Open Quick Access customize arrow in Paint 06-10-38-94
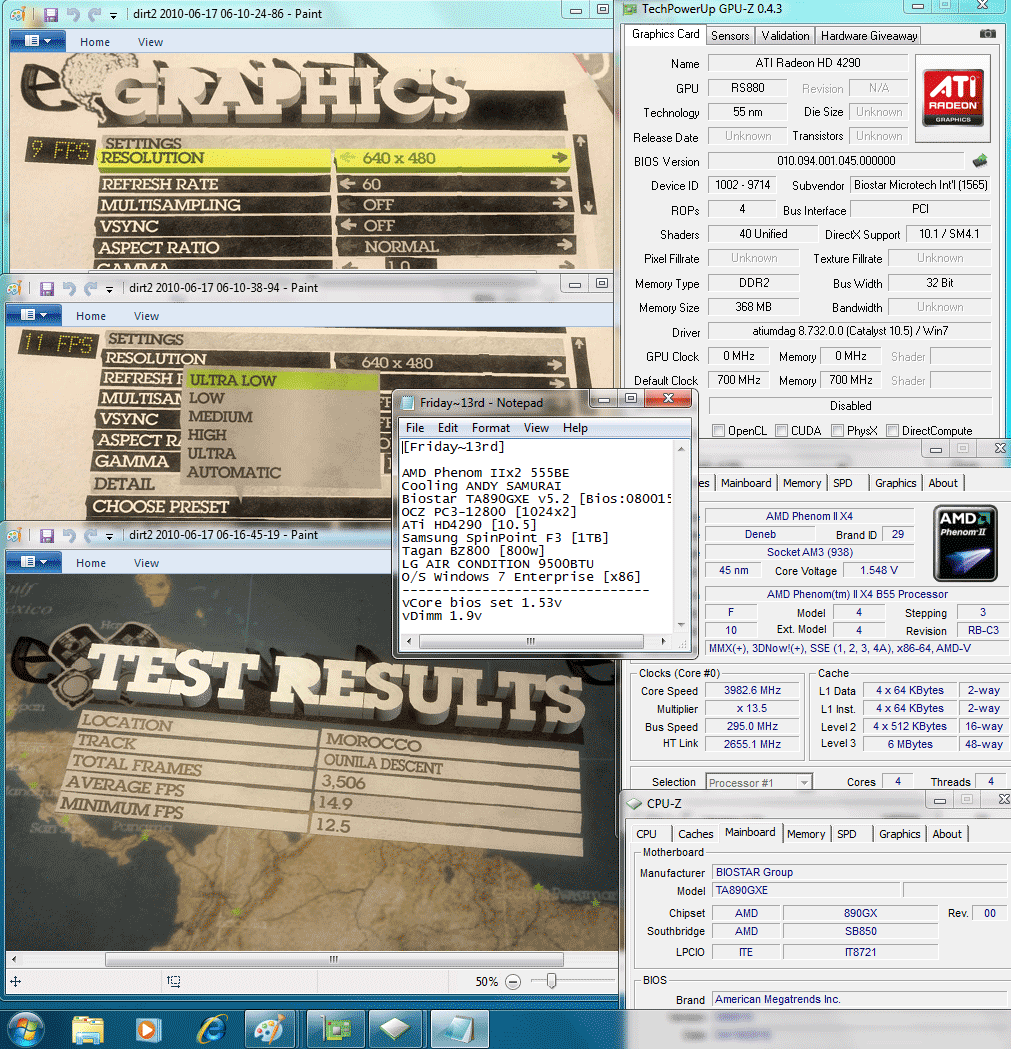 [109, 289]
